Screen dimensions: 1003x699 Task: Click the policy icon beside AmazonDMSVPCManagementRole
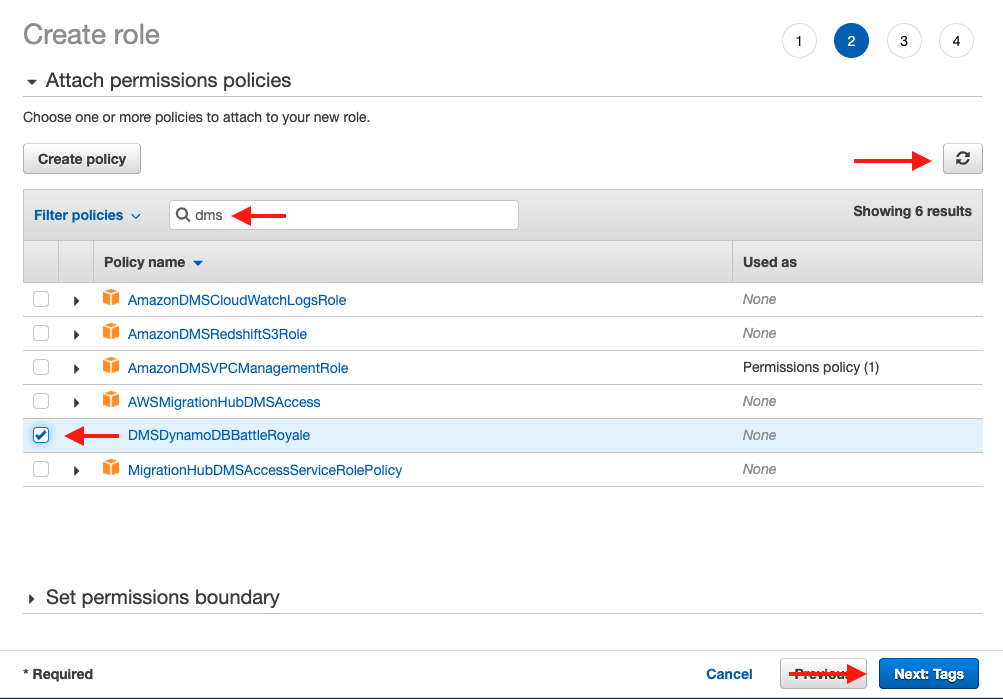[111, 367]
